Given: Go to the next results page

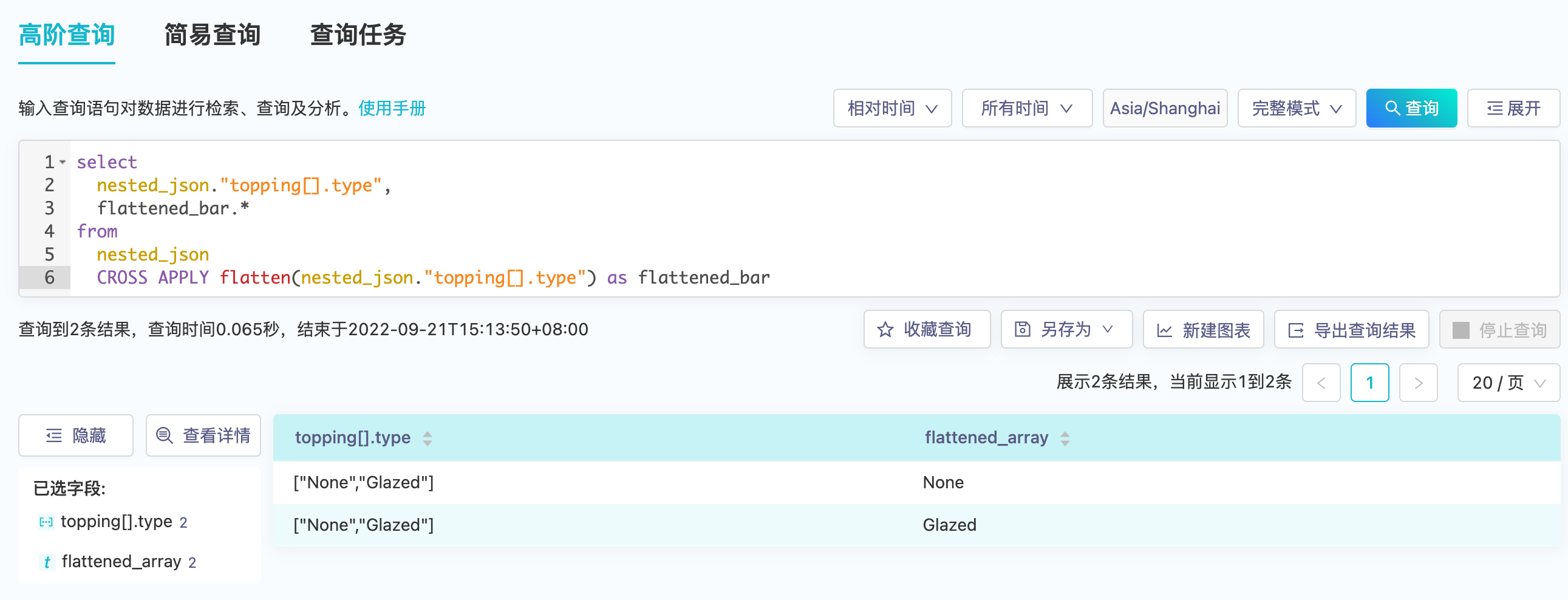Looking at the screenshot, I should point(1418,383).
